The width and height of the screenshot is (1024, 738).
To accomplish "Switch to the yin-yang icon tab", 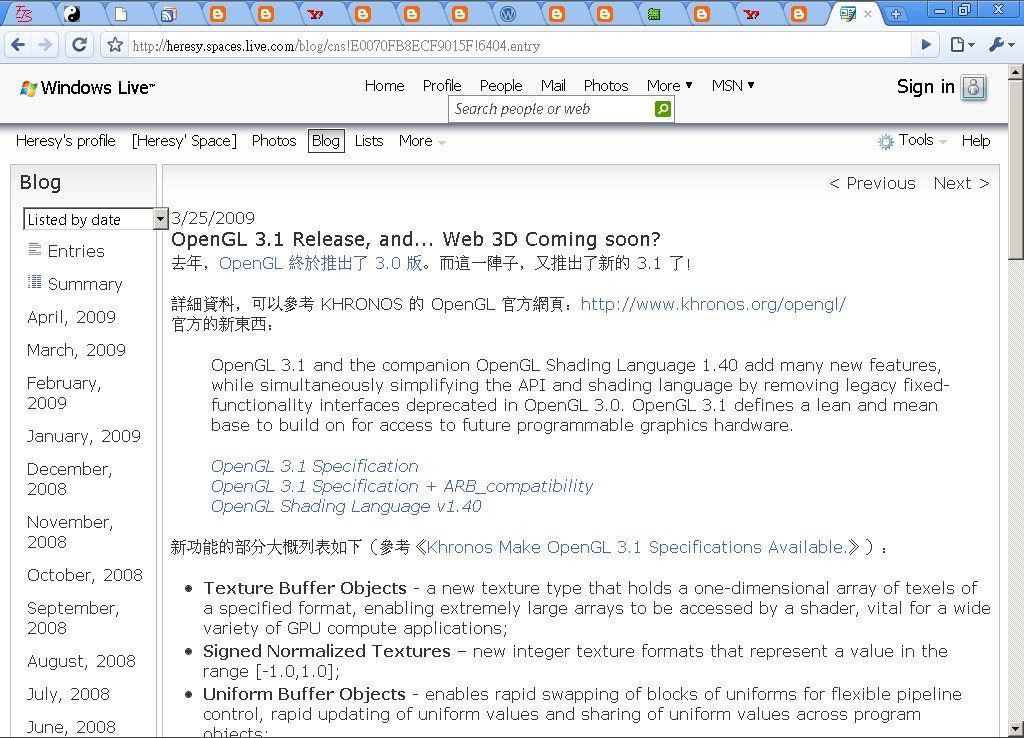I will point(72,14).
